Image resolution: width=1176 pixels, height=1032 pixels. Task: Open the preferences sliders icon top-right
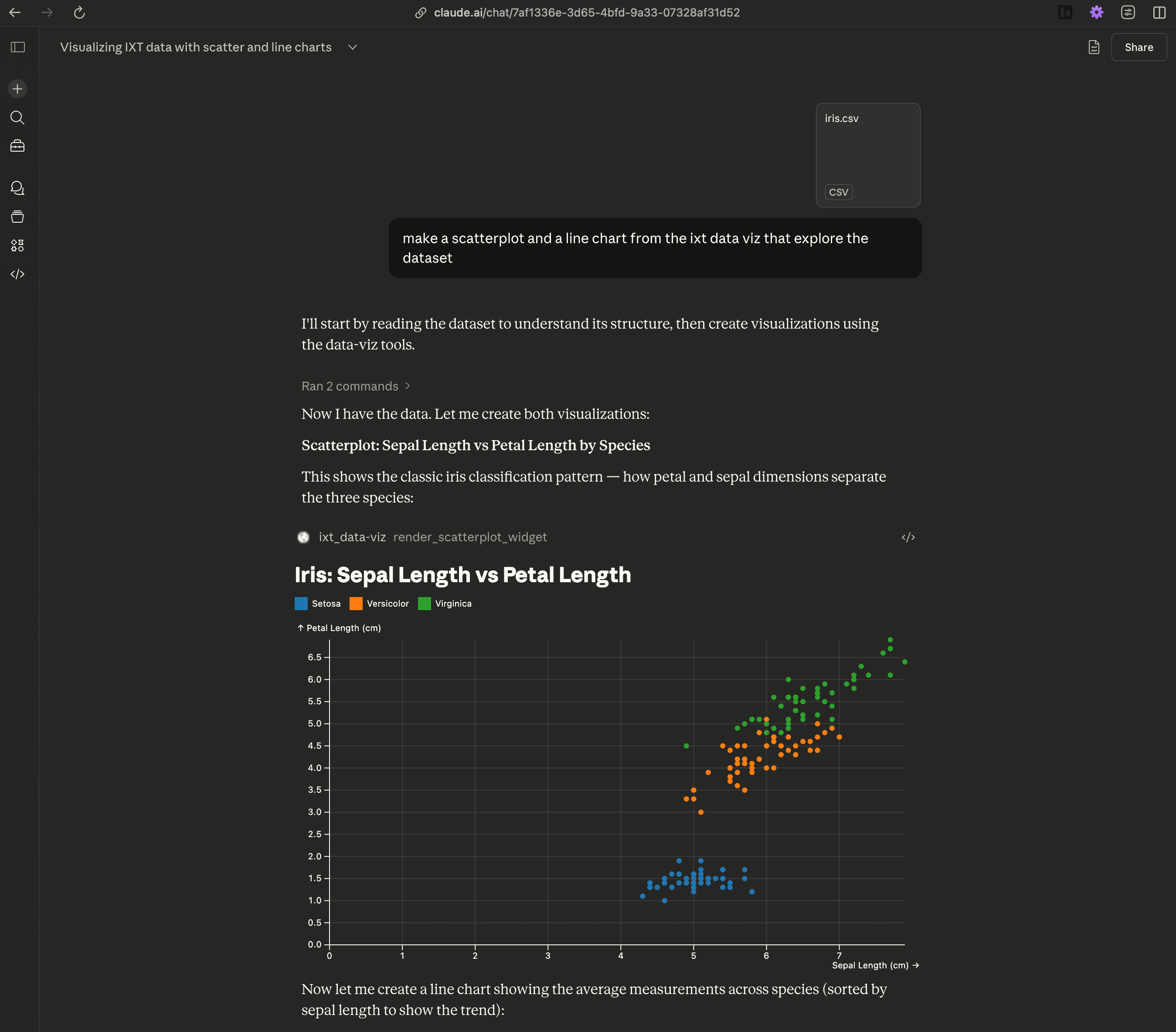pos(1127,12)
